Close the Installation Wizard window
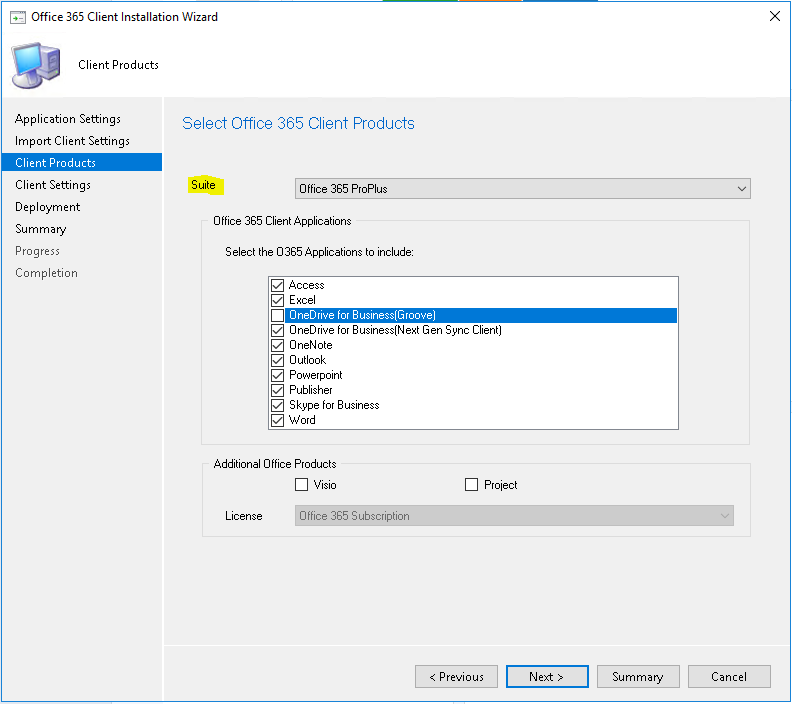This screenshot has width=792, height=704. tap(774, 16)
